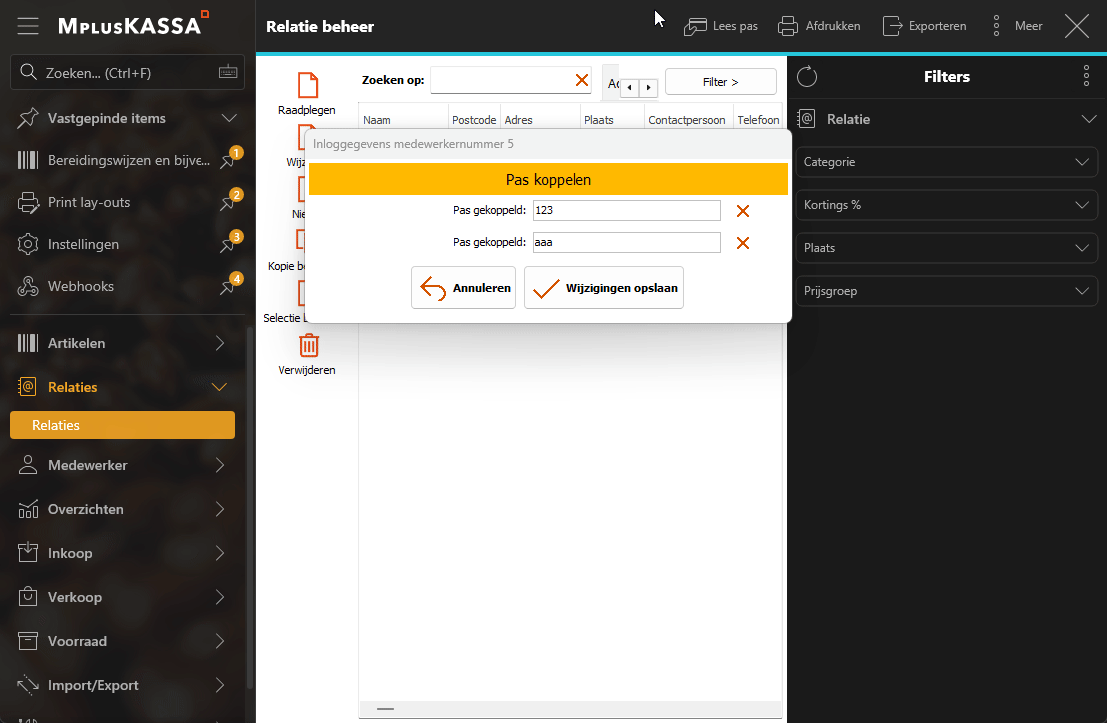Open on-screen keyboard icon in search box
Image resolution: width=1107 pixels, height=723 pixels.
point(227,72)
